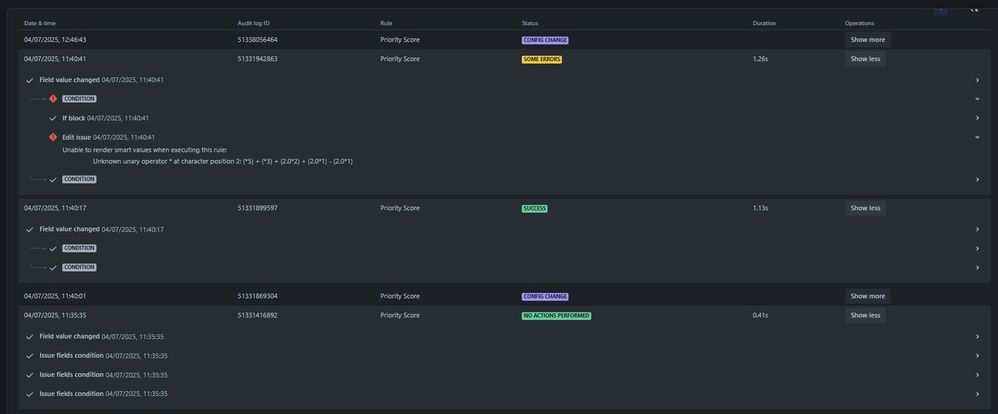
Task: Click the 0.41s duration value
Action: click(x=760, y=315)
